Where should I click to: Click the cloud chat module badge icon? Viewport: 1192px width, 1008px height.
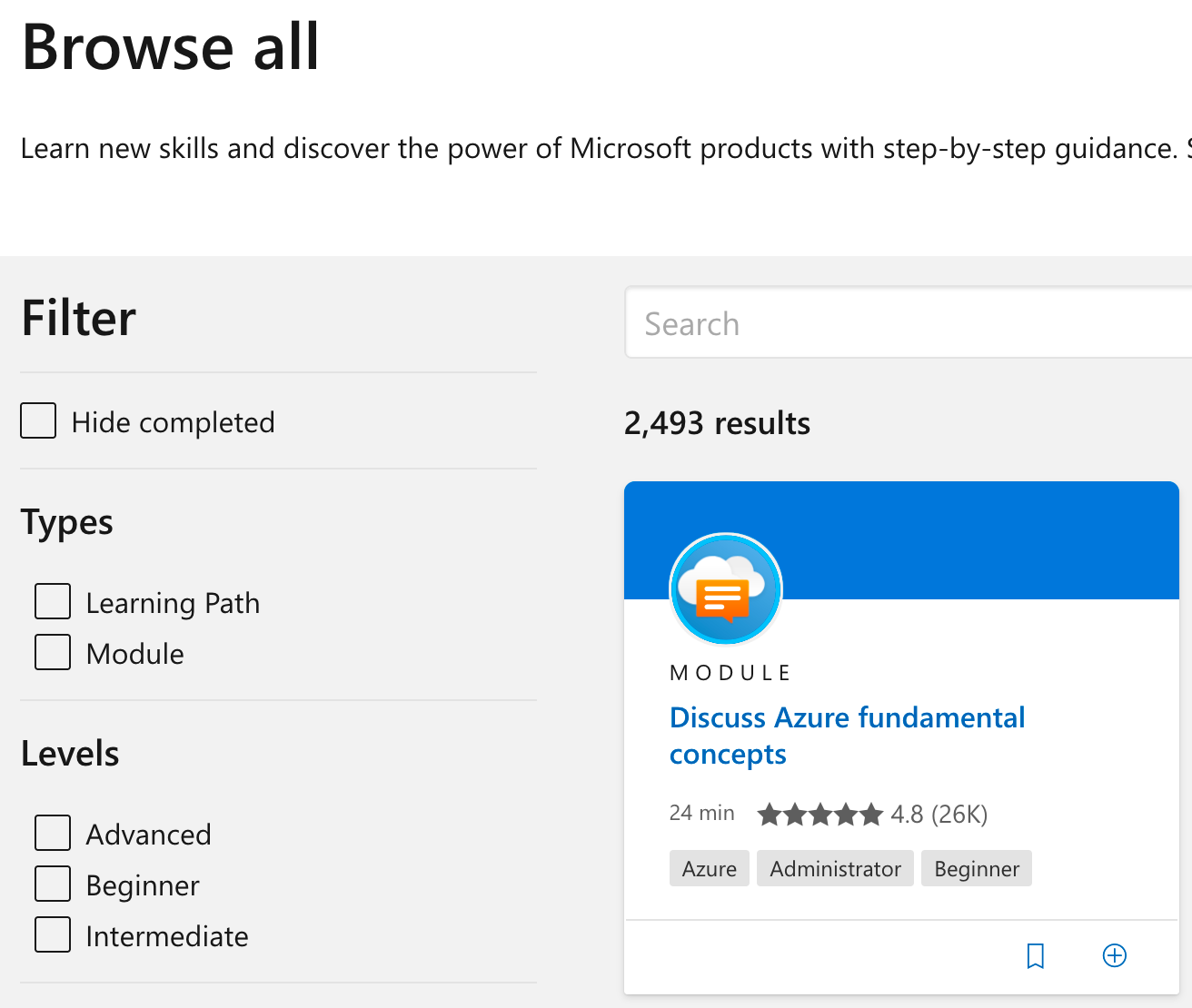725,588
